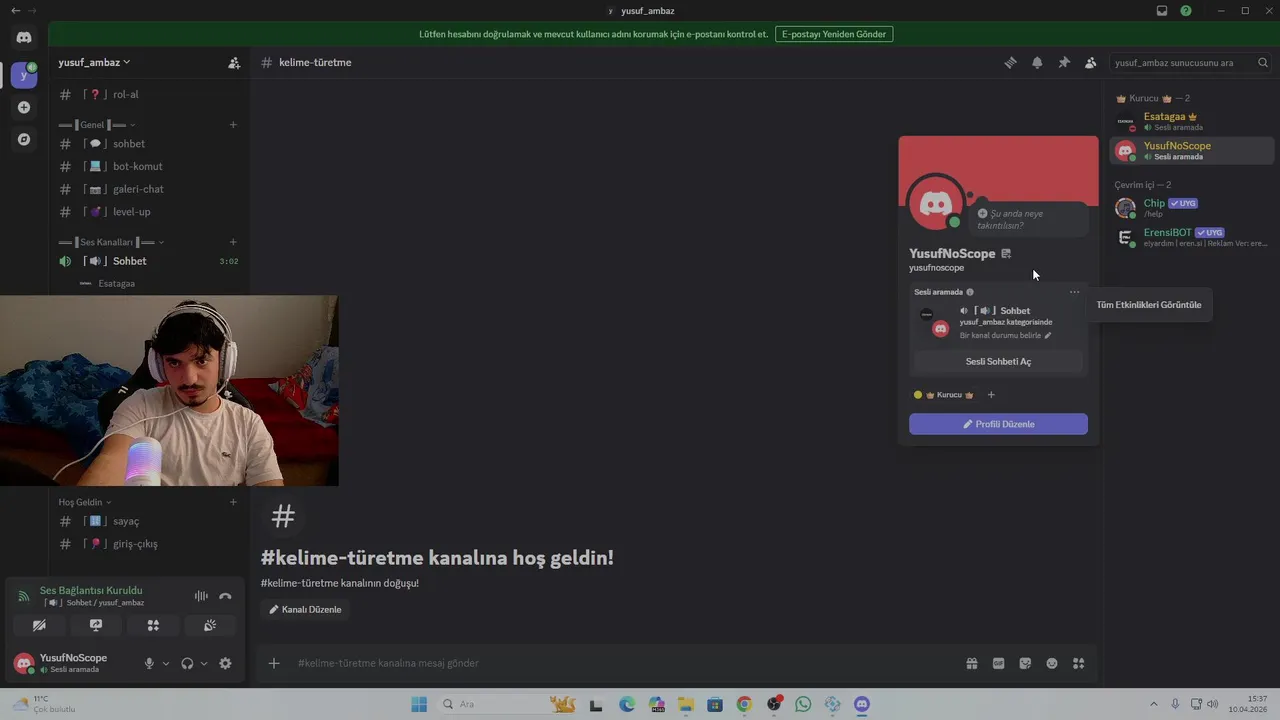Select the yusuf_ambaz server icon
This screenshot has height=720, width=1280.
pos(24,75)
